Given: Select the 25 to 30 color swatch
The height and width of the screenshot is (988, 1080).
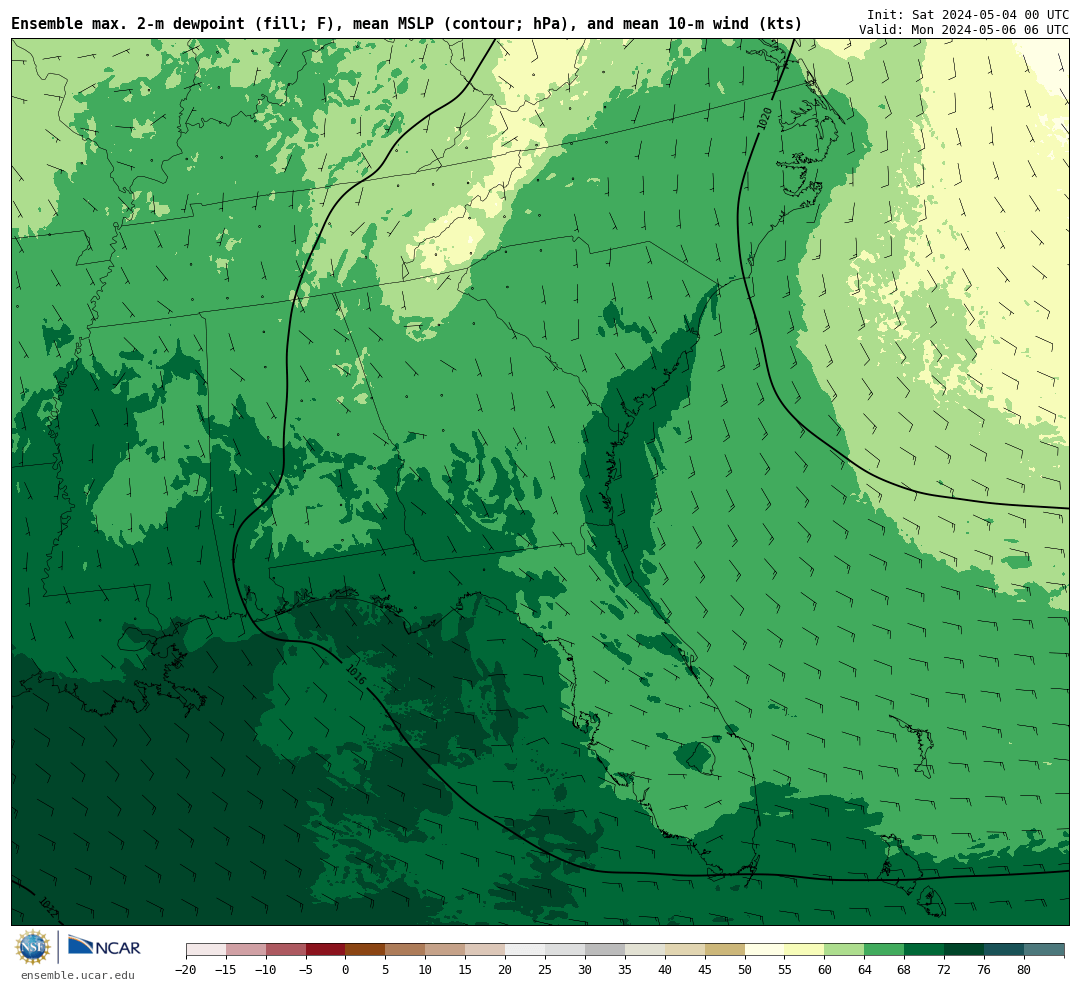Looking at the screenshot, I should click(x=565, y=950).
